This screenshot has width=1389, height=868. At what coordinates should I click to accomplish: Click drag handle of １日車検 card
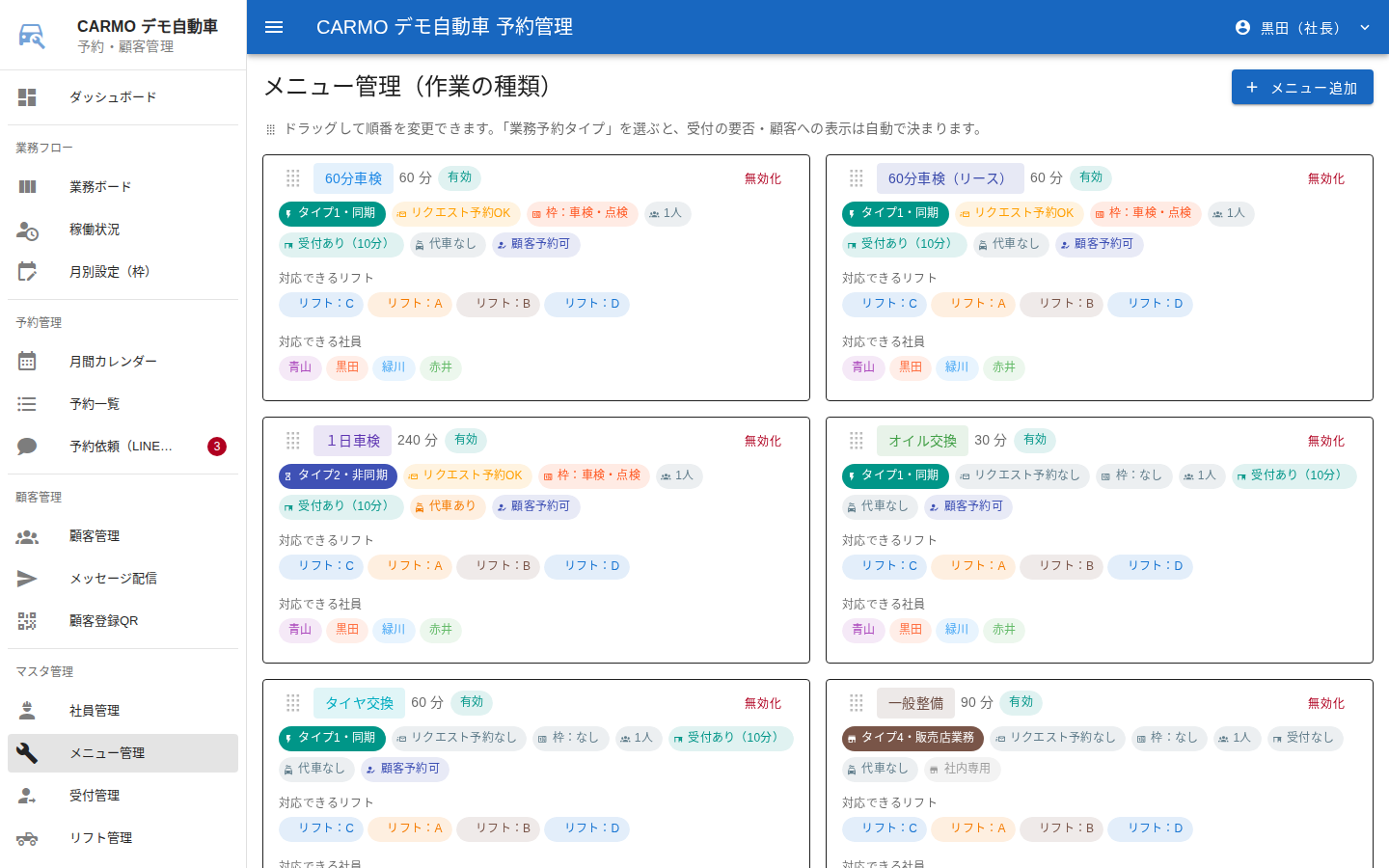tap(293, 441)
